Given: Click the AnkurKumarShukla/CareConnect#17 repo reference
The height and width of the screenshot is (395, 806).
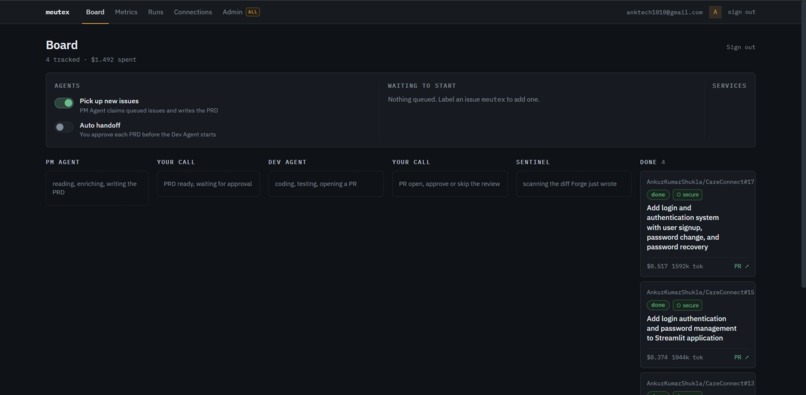Looking at the screenshot, I should tap(700, 182).
